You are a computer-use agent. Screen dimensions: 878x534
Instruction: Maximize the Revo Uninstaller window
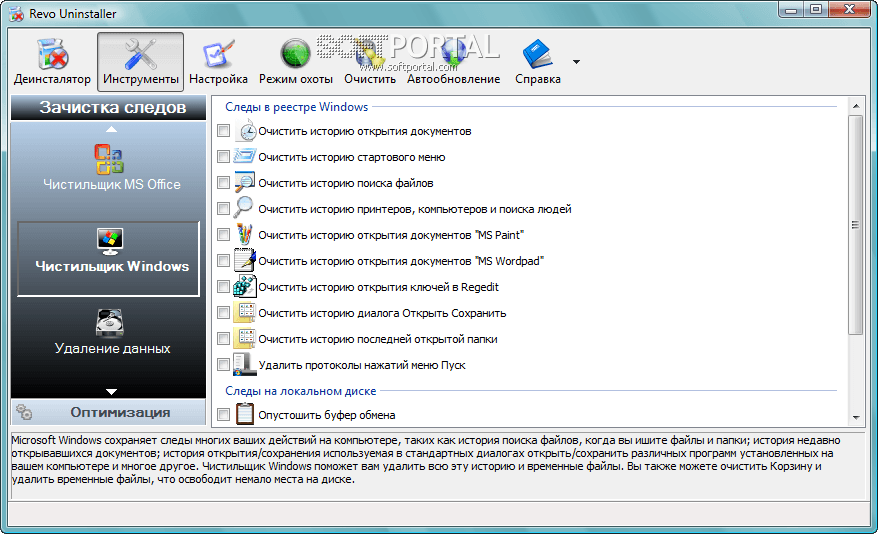pyautogui.click(x=816, y=10)
